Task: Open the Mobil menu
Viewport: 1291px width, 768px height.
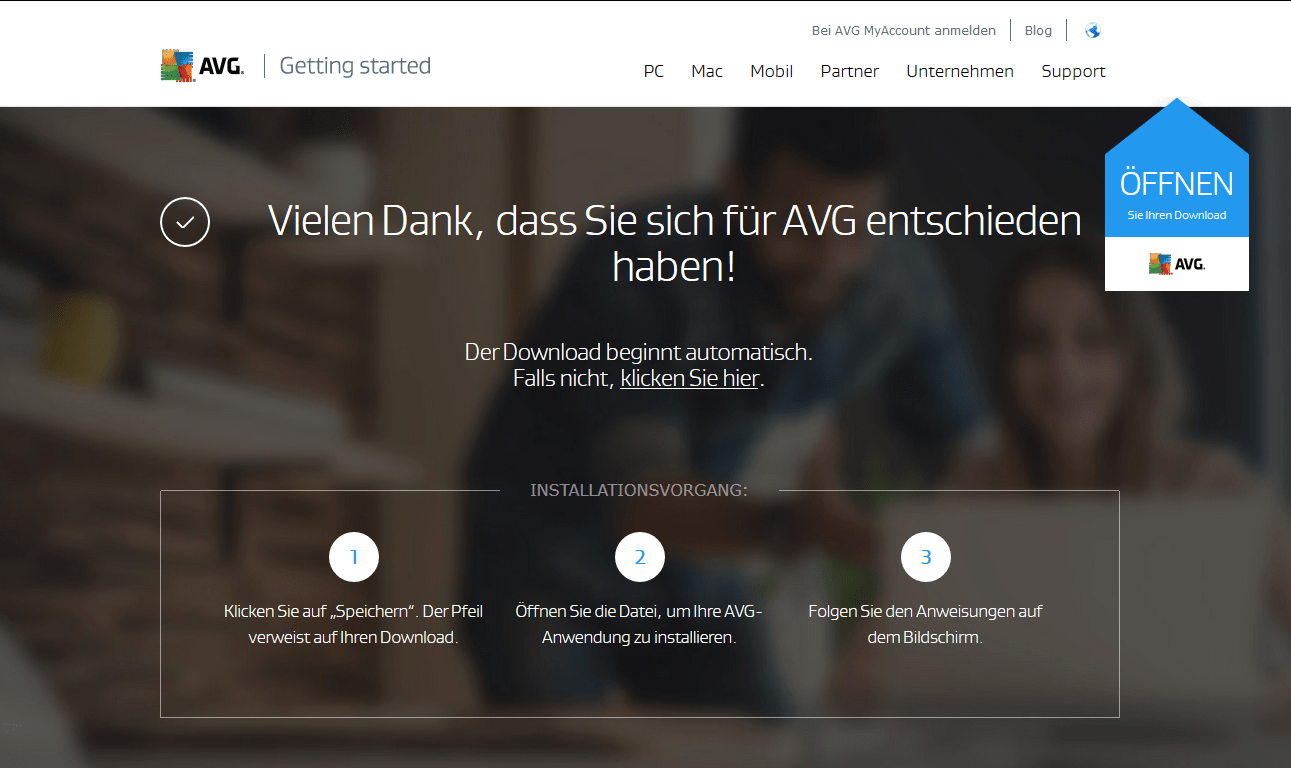Action: click(x=772, y=71)
